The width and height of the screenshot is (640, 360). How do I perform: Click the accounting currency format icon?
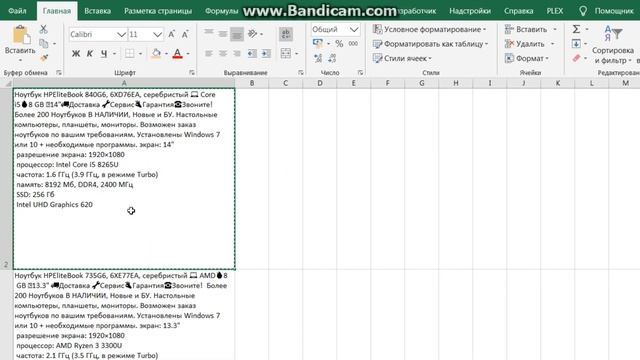318,43
